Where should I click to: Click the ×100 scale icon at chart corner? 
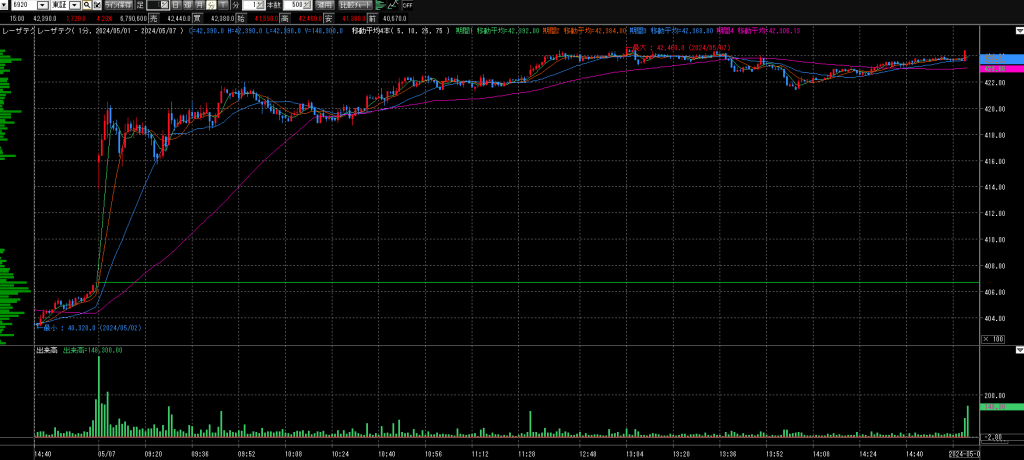pyautogui.click(x=995, y=340)
